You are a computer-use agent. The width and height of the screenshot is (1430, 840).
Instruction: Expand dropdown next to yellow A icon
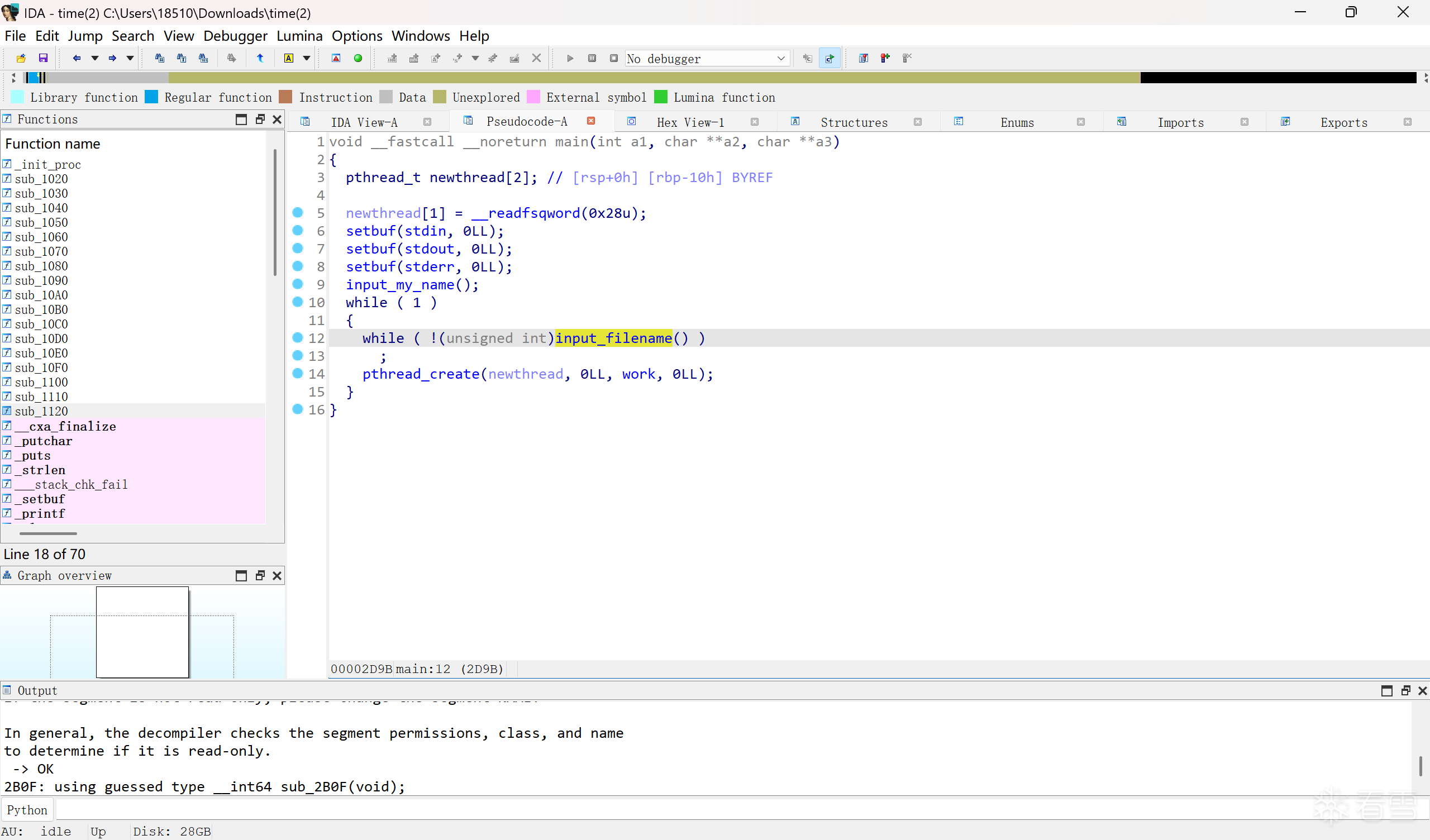[307, 58]
